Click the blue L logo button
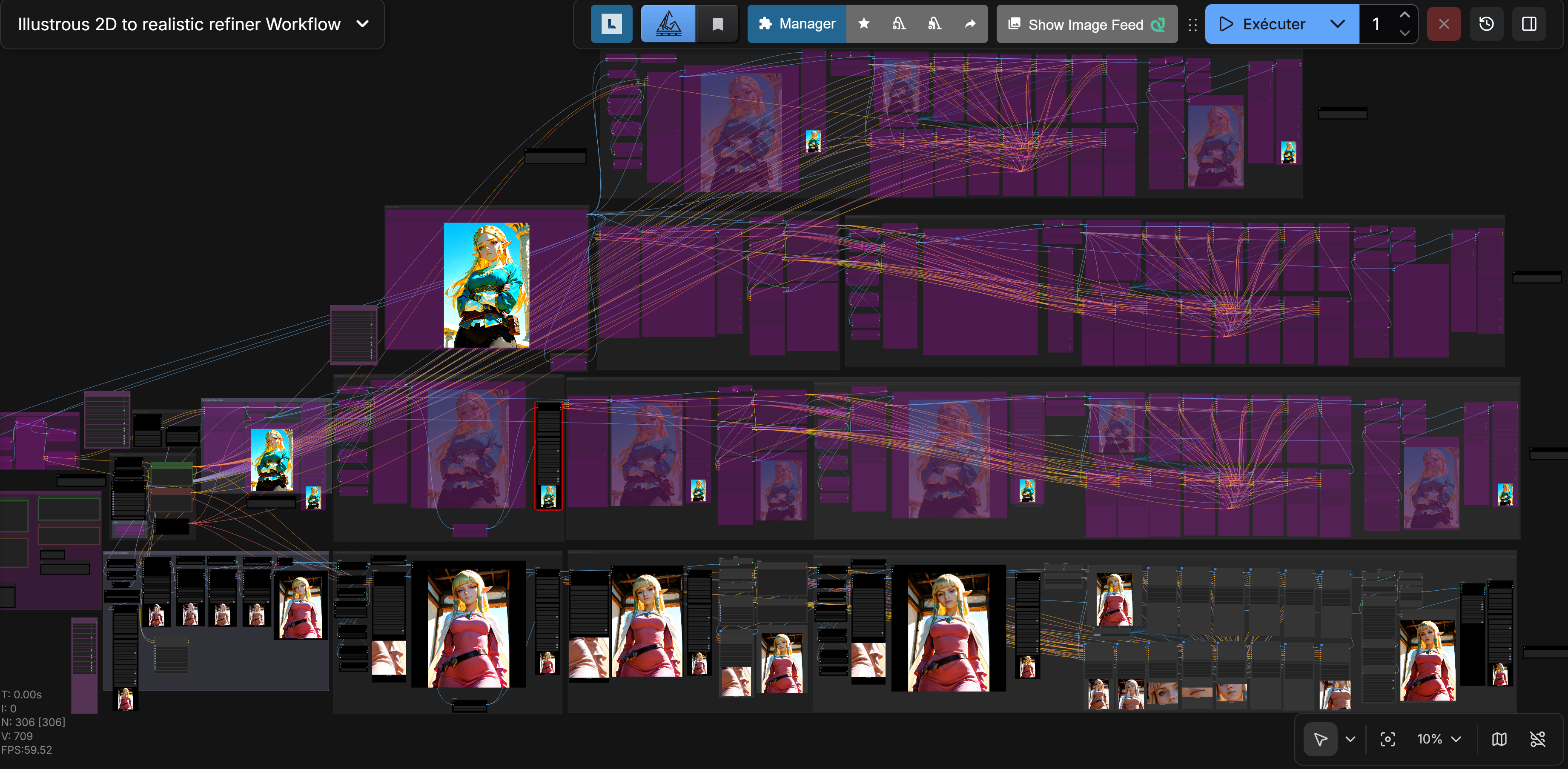The height and width of the screenshot is (769, 1568). click(x=611, y=24)
